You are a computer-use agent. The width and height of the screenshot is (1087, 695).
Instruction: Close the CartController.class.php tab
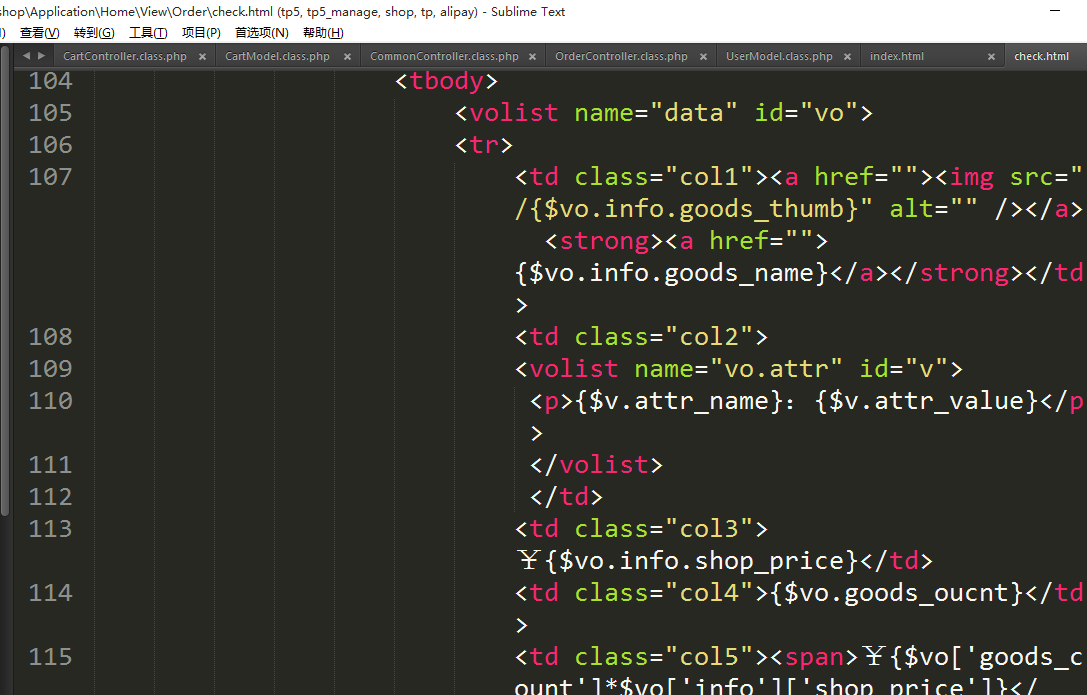[202, 57]
